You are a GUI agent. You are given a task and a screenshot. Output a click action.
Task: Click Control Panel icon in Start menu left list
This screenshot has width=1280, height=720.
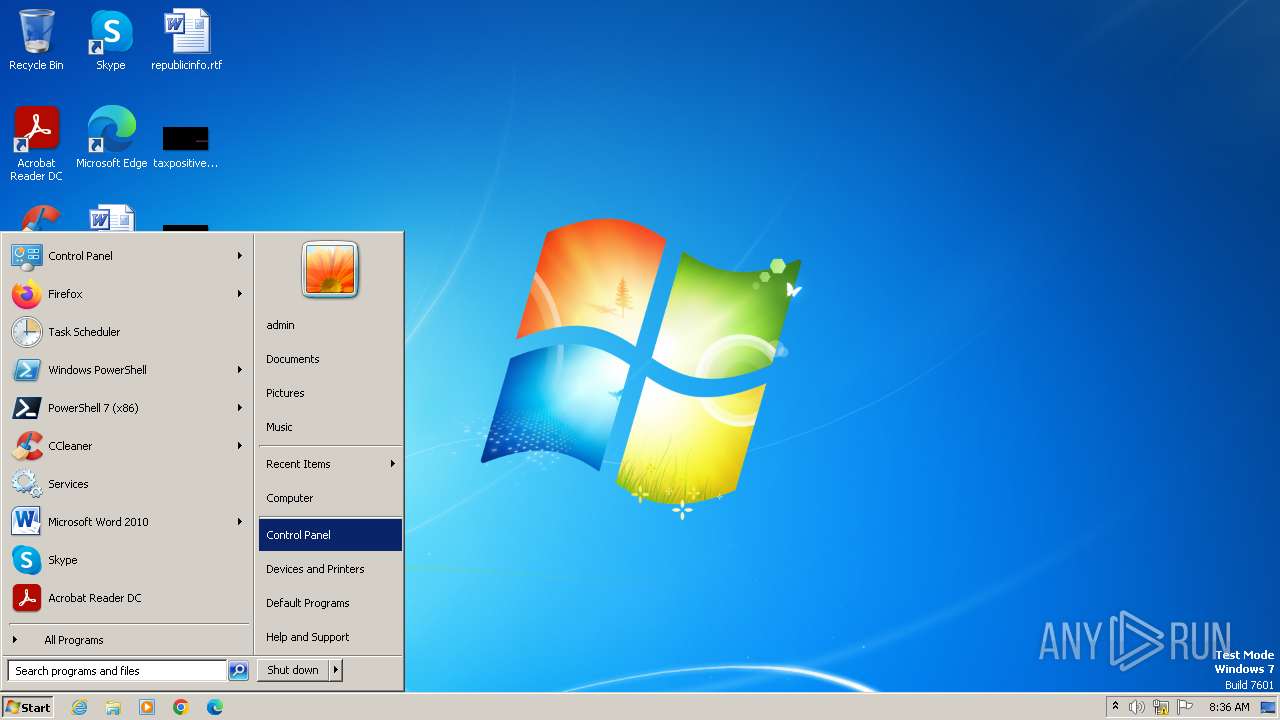(26, 256)
